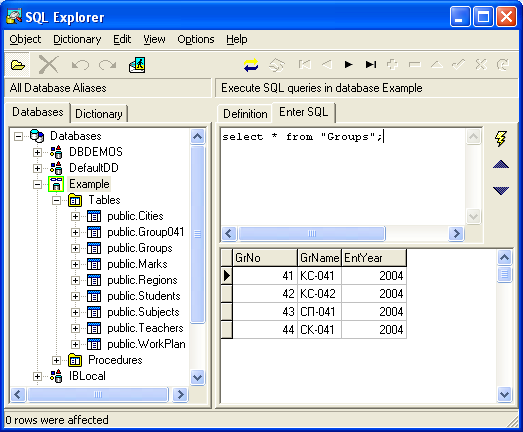Expand the public.Students table node
Screen dimensions: 523x432
click(x=75, y=296)
